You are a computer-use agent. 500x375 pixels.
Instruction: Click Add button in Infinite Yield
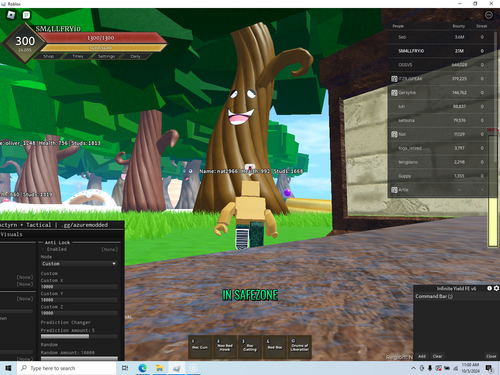[422, 356]
